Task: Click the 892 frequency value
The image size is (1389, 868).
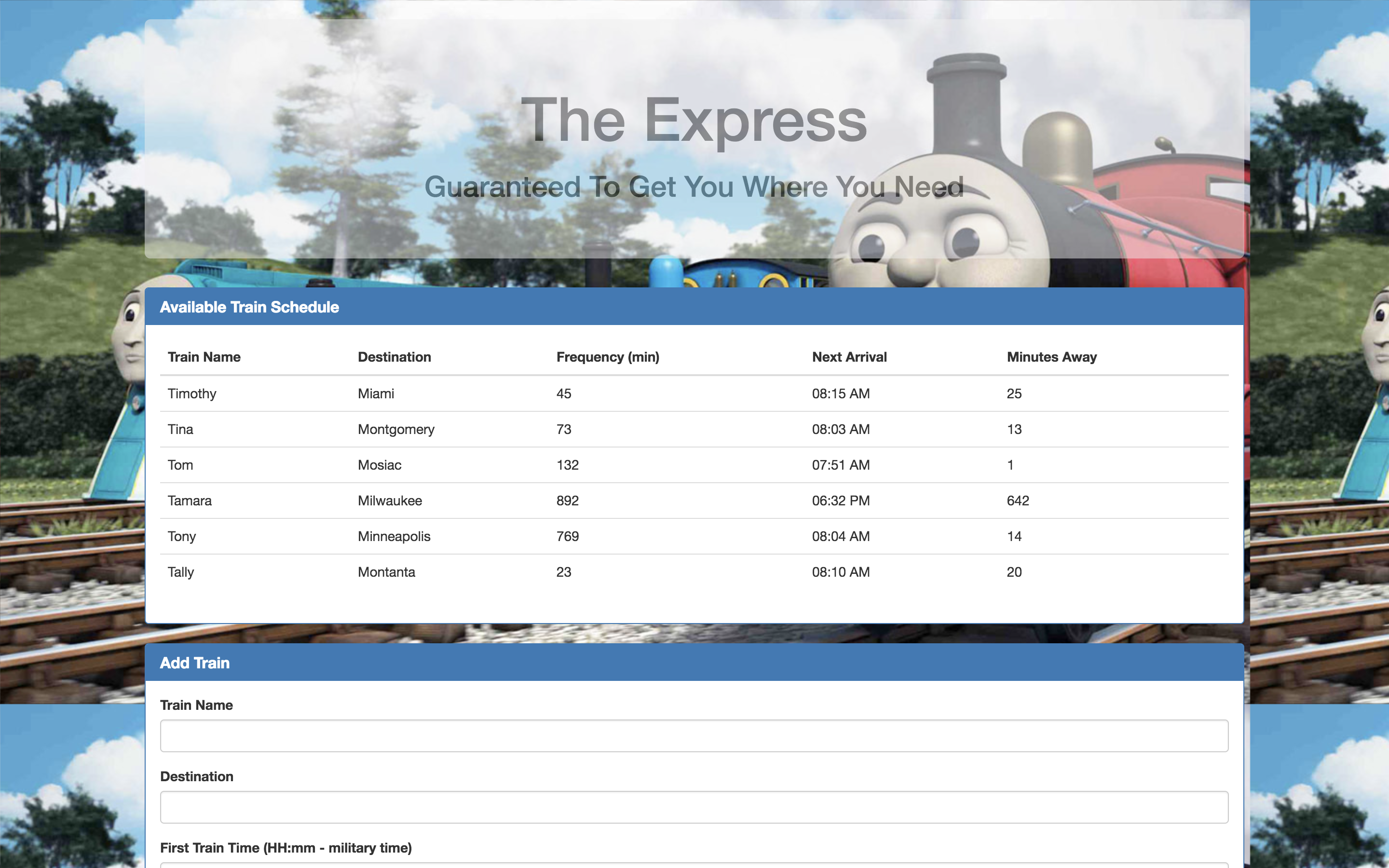Action: click(567, 501)
